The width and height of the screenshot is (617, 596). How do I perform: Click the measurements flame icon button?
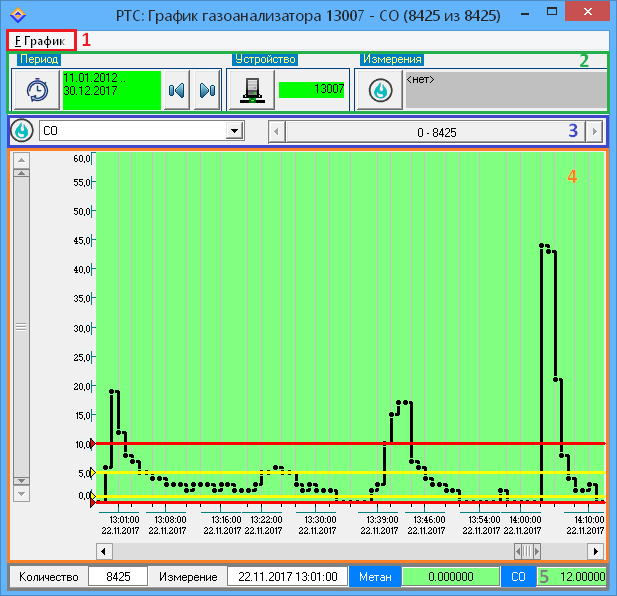(x=380, y=90)
